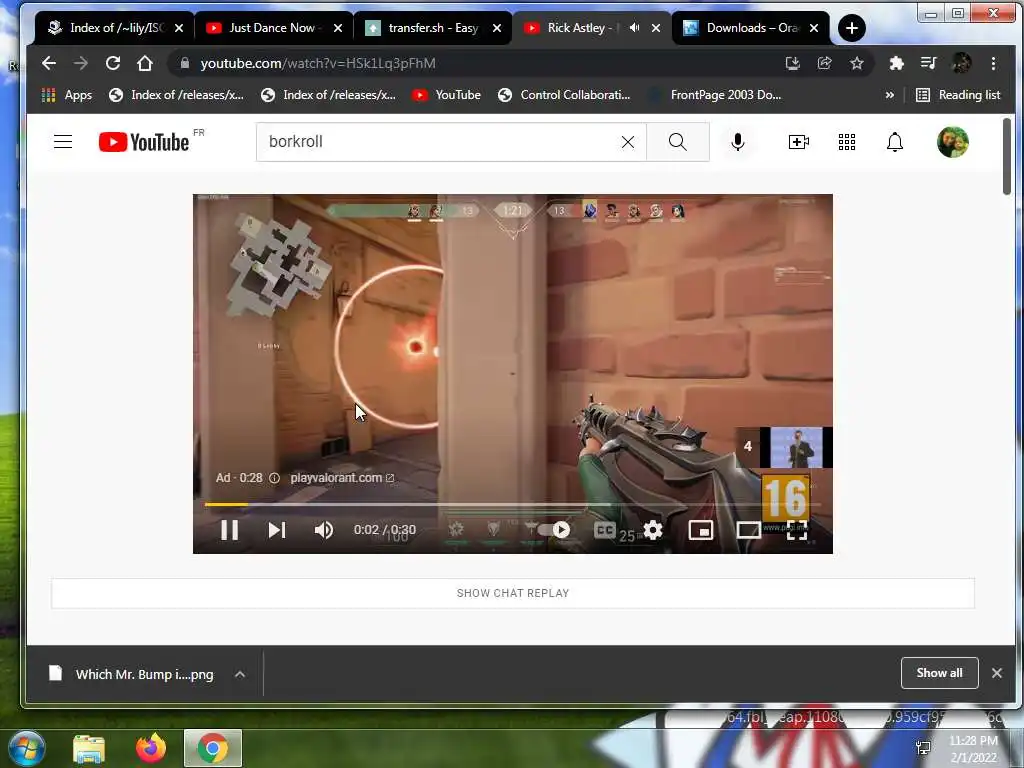Screen dimensions: 1024x768
Task: Close the Just Dance Now tab
Action: point(338,27)
